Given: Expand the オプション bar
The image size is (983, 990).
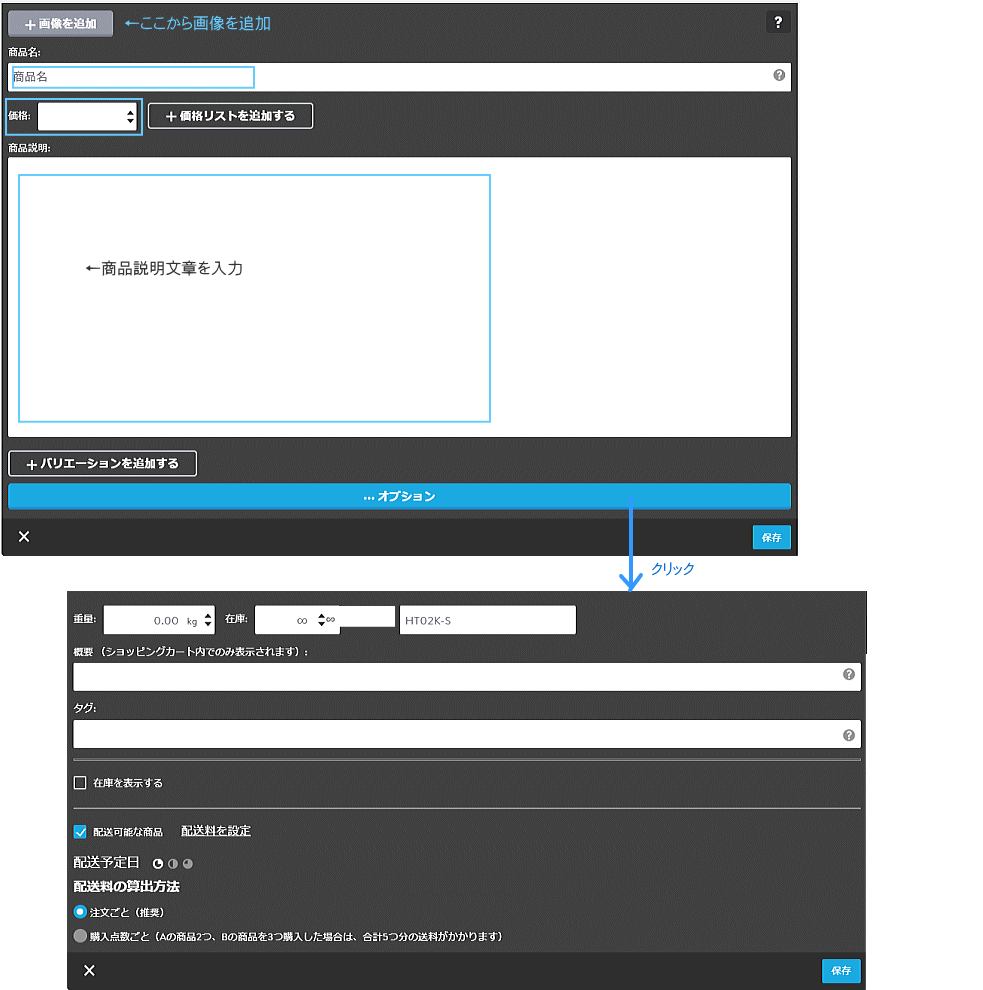Looking at the screenshot, I should click(x=399, y=496).
